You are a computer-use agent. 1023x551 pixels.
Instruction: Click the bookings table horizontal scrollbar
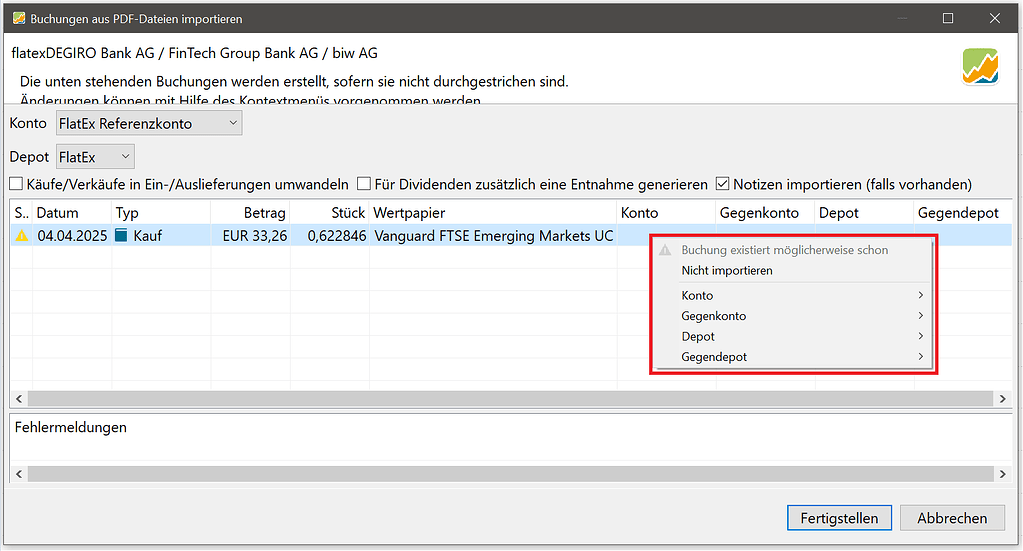coord(510,398)
